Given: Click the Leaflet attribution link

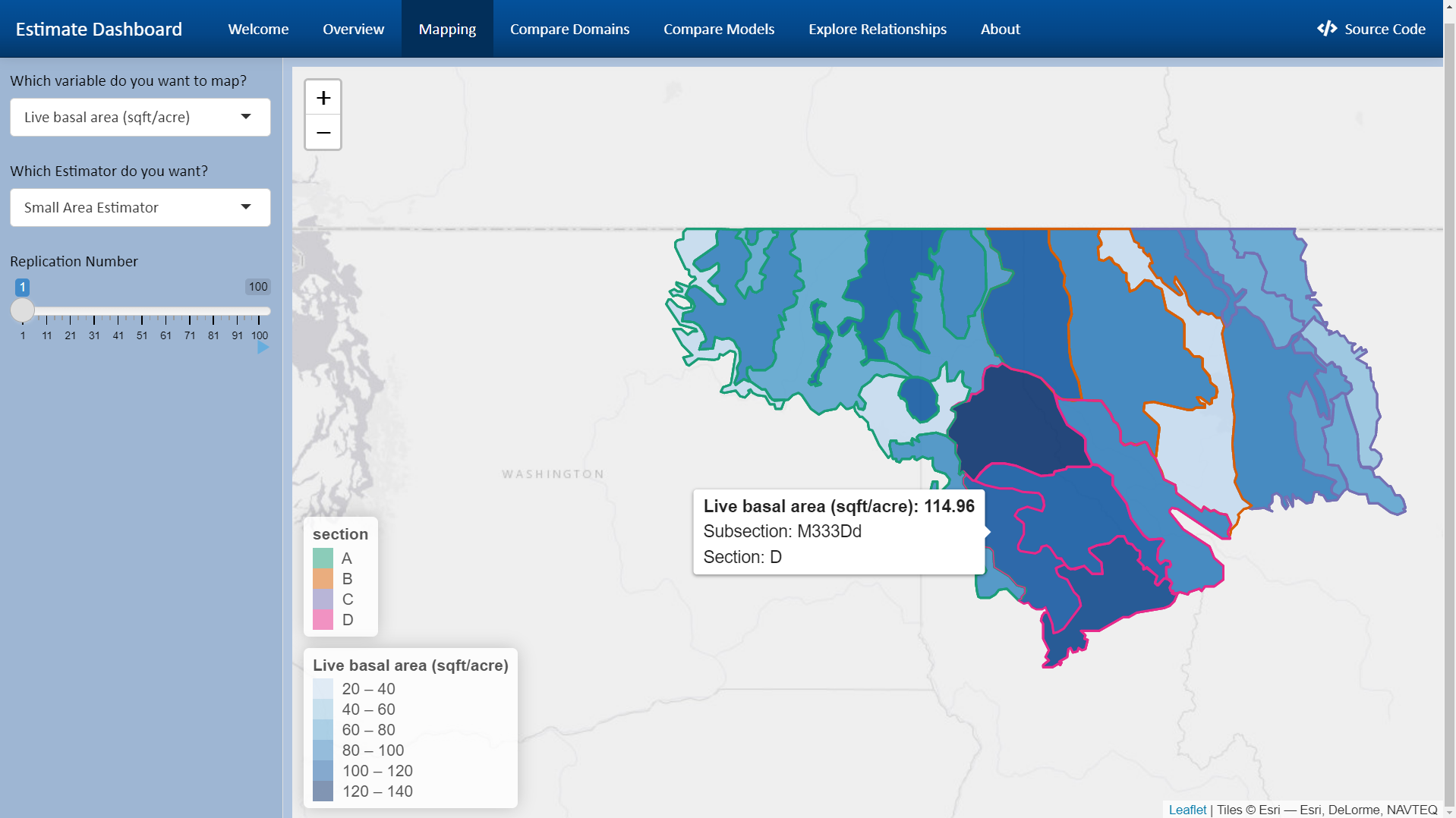Looking at the screenshot, I should 1187,810.
